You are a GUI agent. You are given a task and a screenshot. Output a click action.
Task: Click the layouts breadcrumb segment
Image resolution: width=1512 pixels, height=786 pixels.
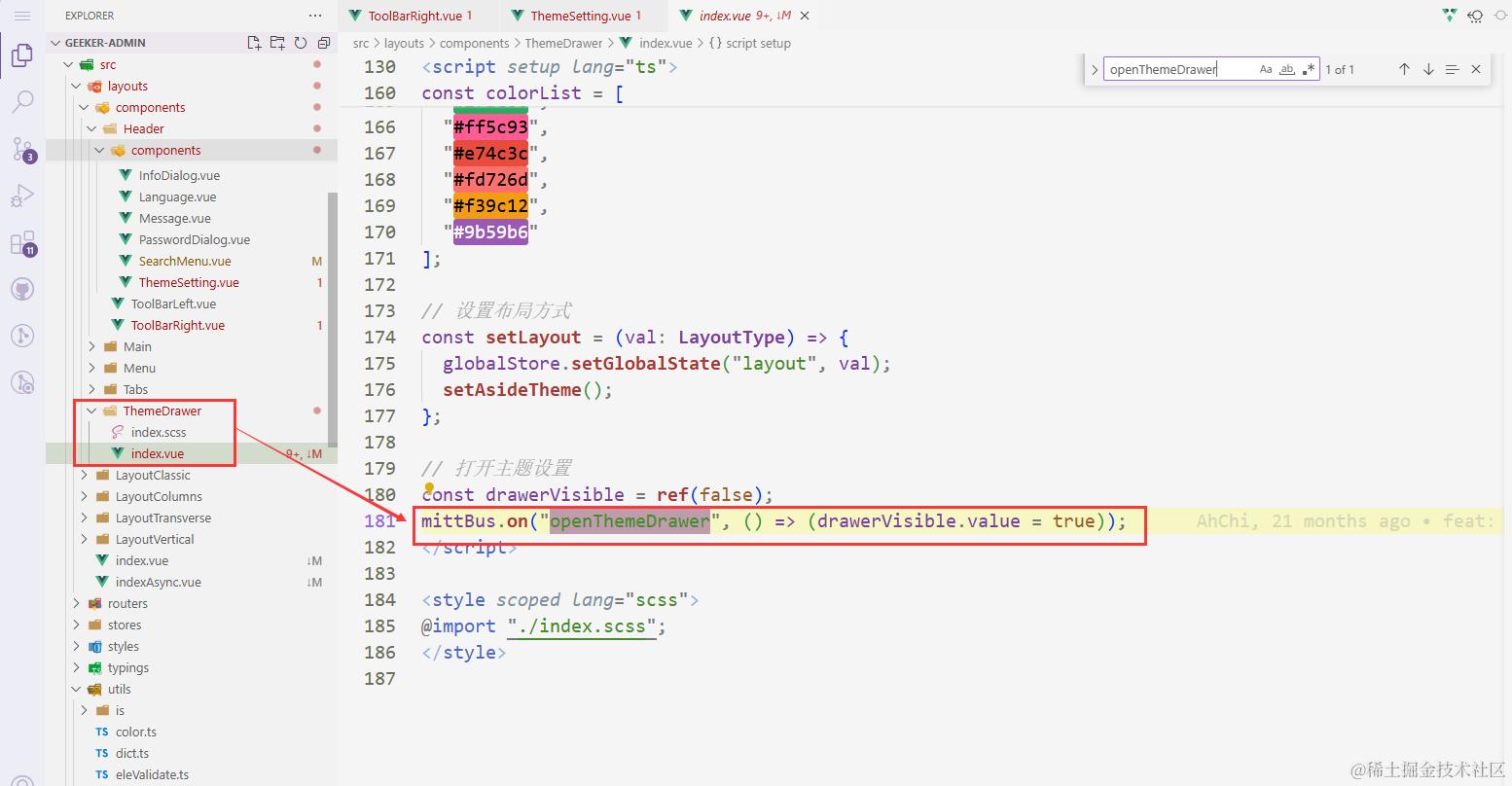(404, 43)
